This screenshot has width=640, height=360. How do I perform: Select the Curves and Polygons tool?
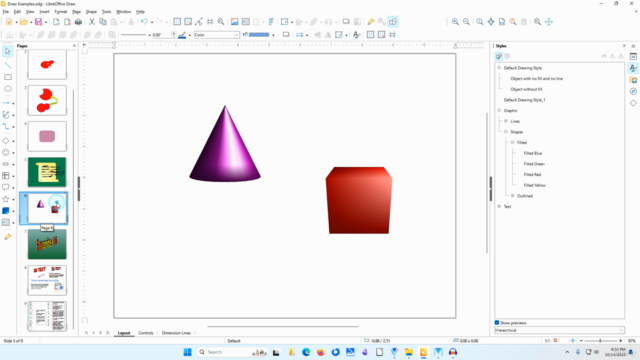point(6,115)
